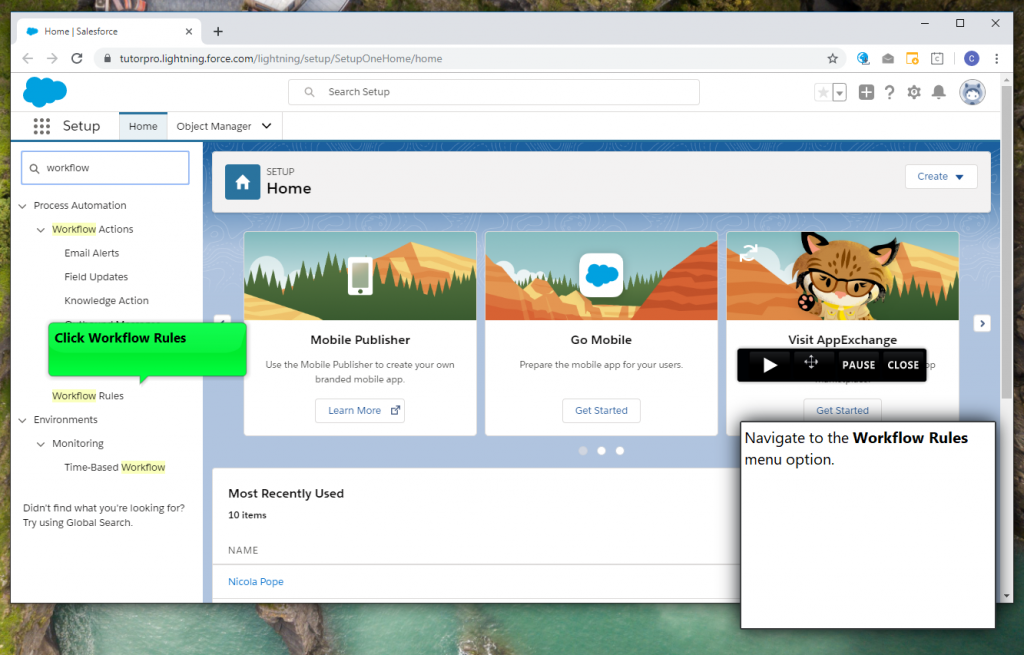Collapse the Workflow Actions node
1024x655 pixels.
point(40,230)
